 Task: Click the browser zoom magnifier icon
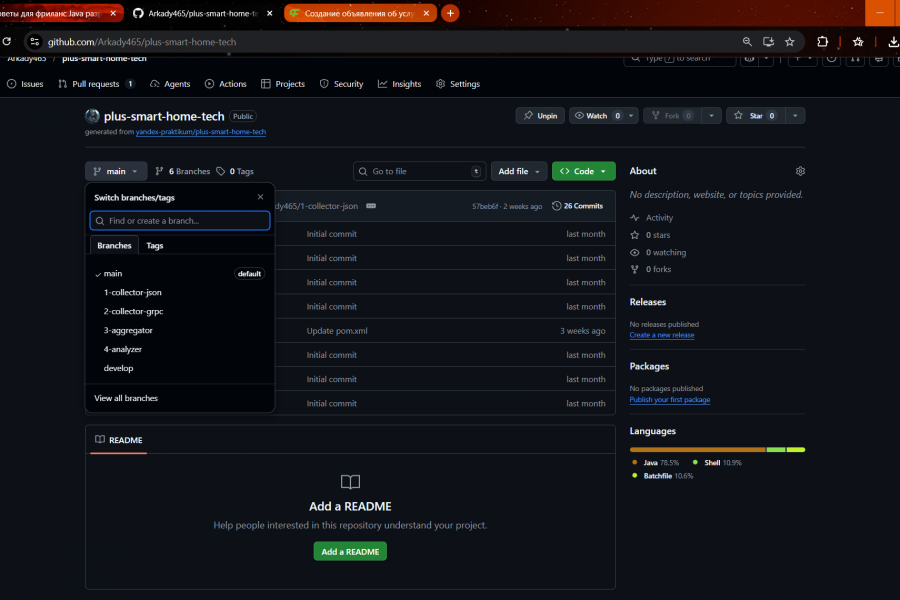click(747, 41)
